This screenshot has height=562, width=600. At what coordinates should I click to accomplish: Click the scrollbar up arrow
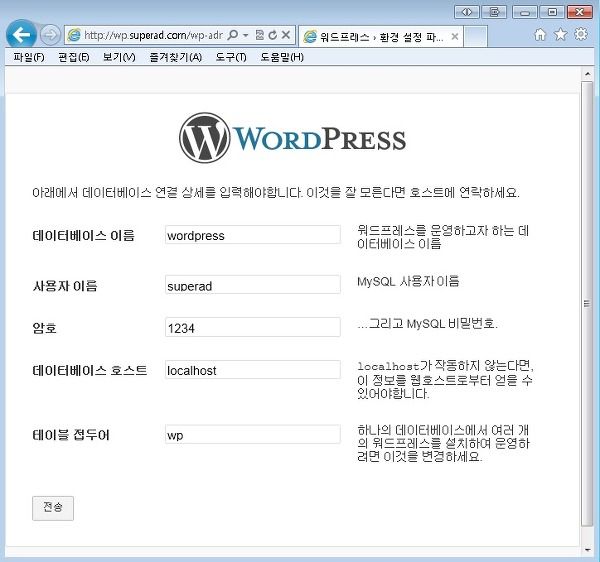[x=587, y=73]
